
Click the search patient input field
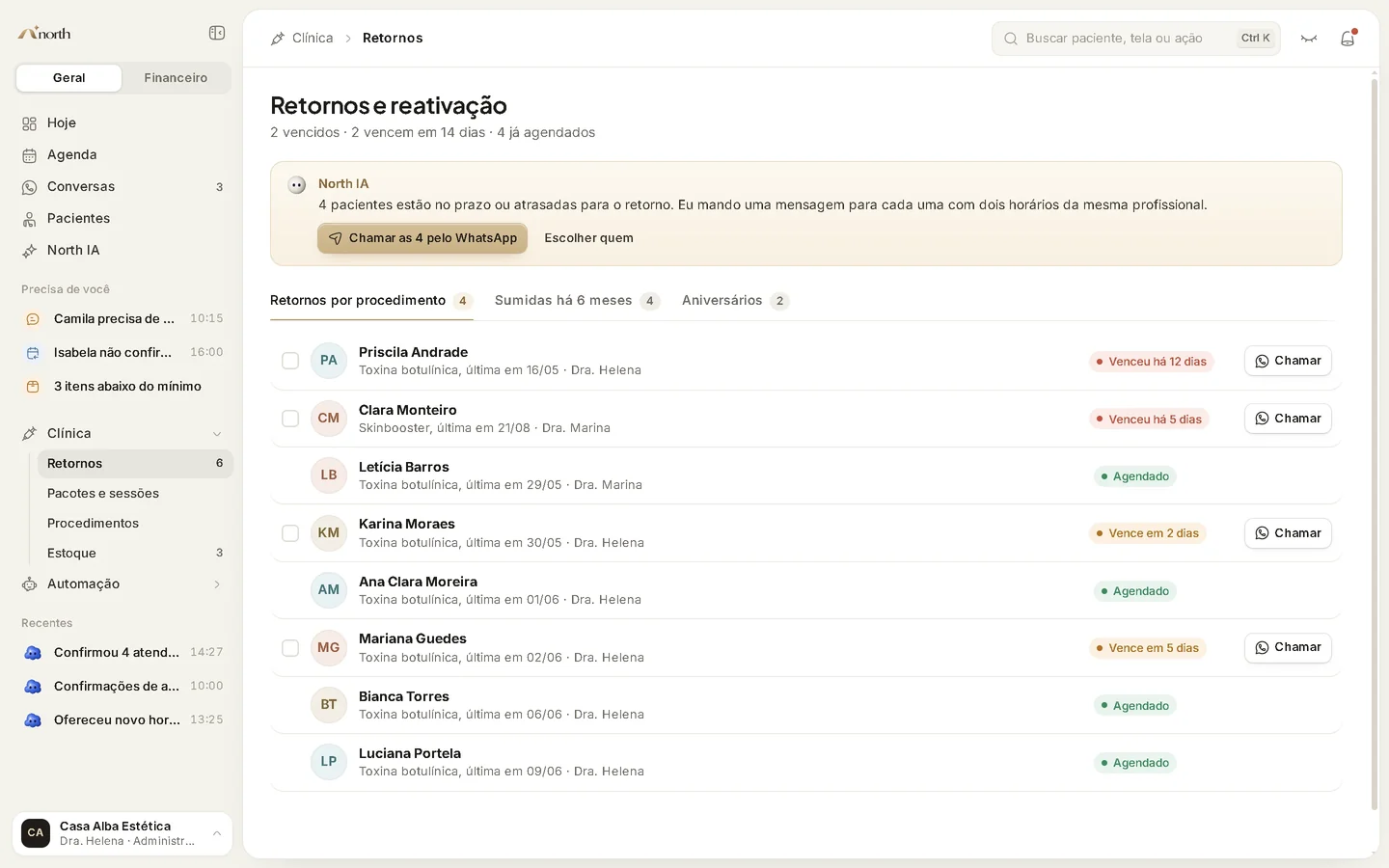tap(1135, 39)
